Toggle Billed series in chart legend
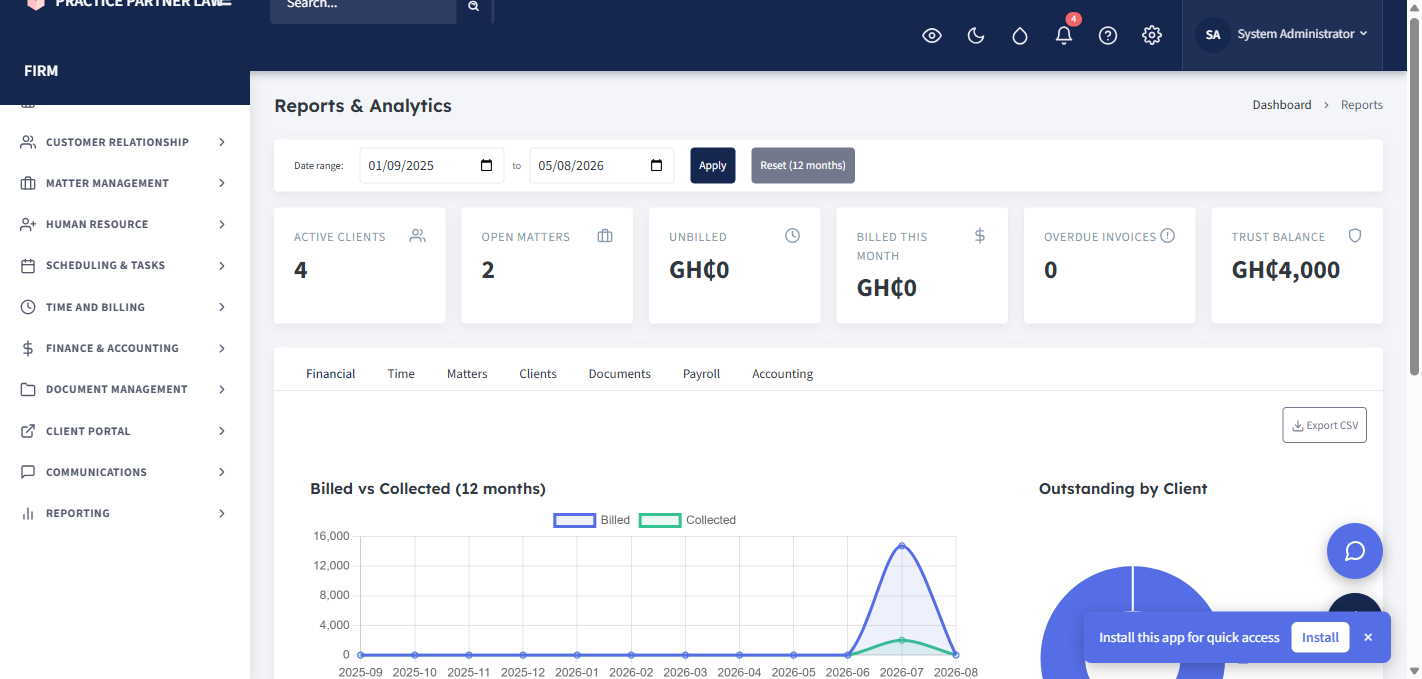Screen dimensions: 1422x679 coord(592,520)
